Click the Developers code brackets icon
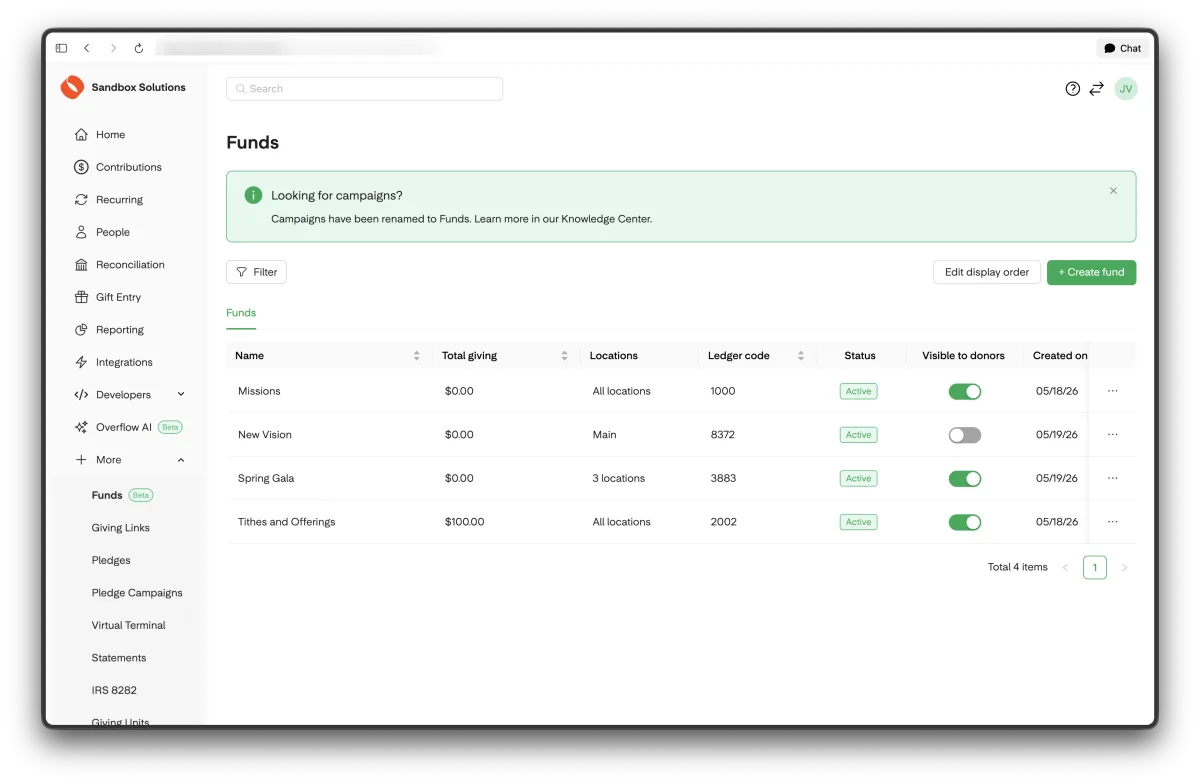Screen dimensions: 1200x784 coord(81,395)
